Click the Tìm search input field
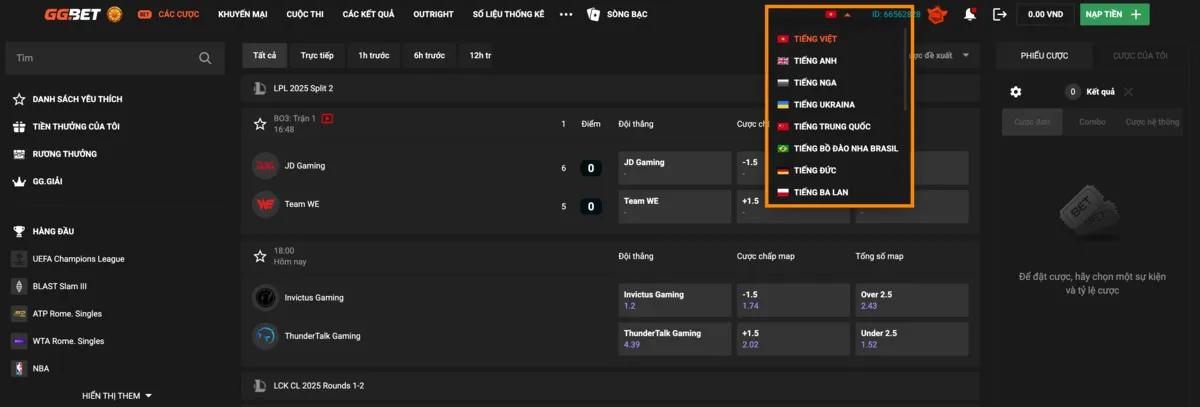The image size is (1200, 407). coord(113,59)
